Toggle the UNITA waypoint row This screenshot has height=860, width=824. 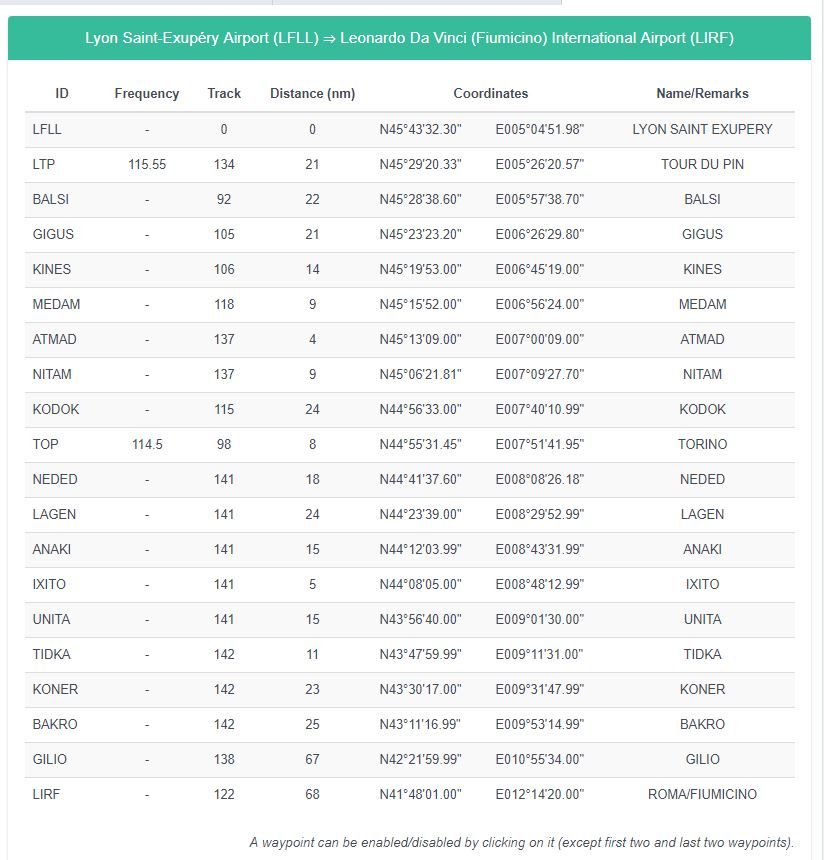click(410, 620)
